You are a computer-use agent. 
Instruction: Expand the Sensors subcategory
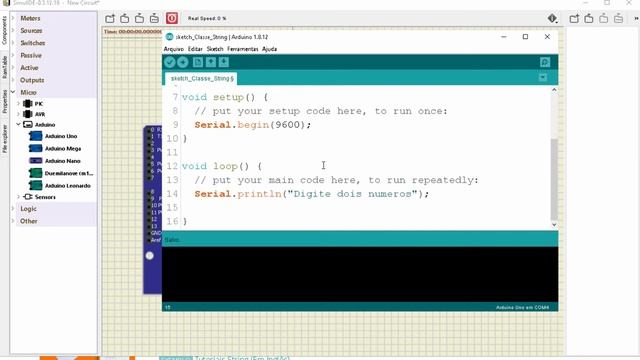18,197
